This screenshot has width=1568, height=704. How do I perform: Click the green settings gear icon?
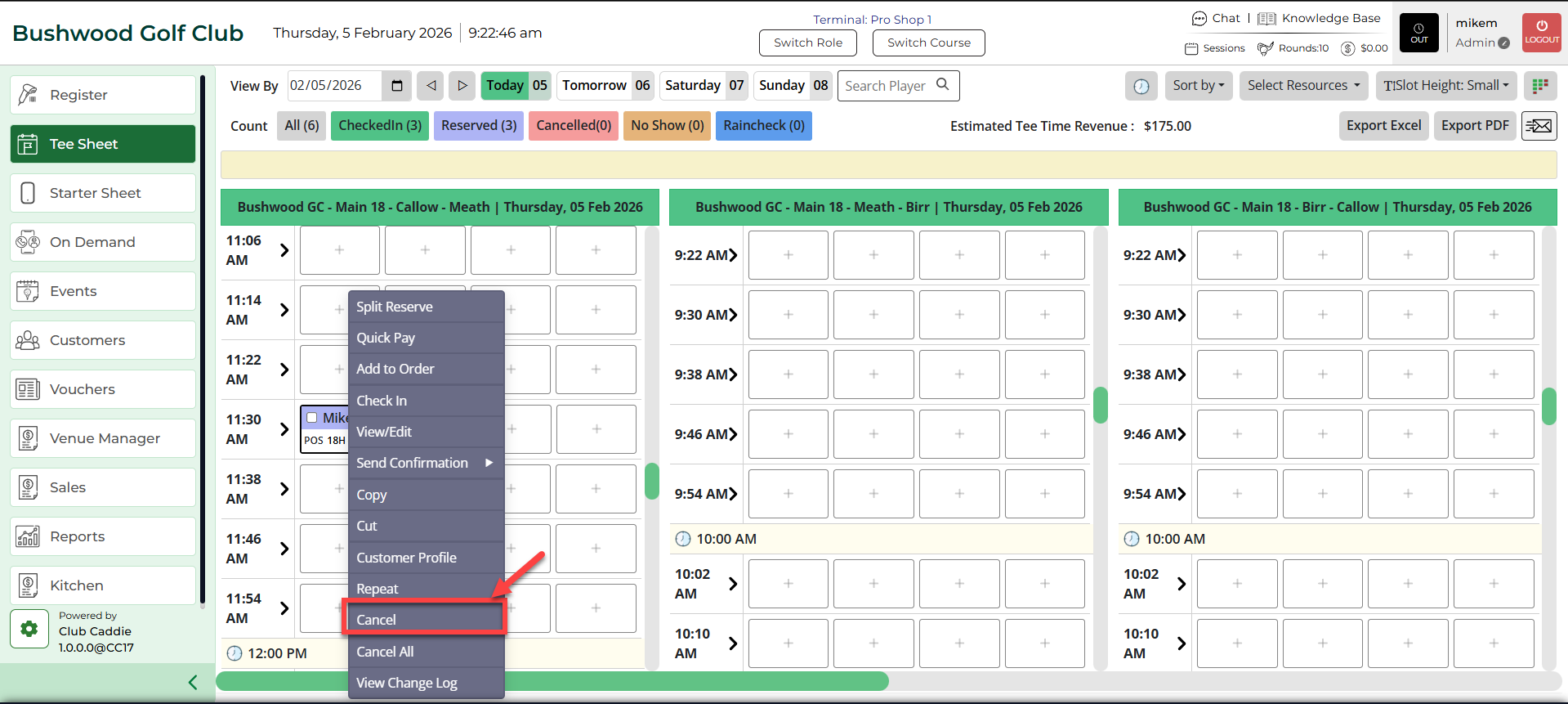coord(29,629)
